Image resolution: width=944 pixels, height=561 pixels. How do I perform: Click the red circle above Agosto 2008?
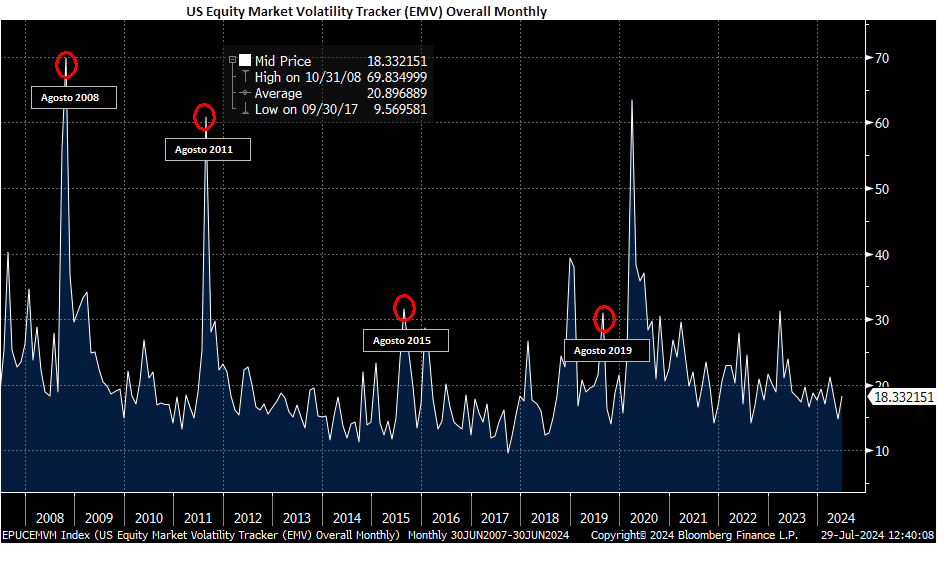(x=66, y=65)
